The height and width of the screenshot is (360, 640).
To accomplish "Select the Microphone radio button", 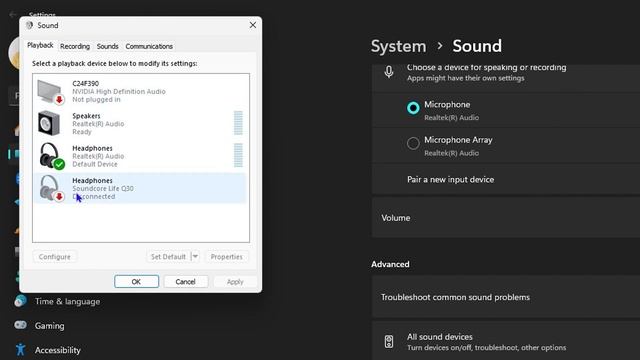I will (x=413, y=108).
